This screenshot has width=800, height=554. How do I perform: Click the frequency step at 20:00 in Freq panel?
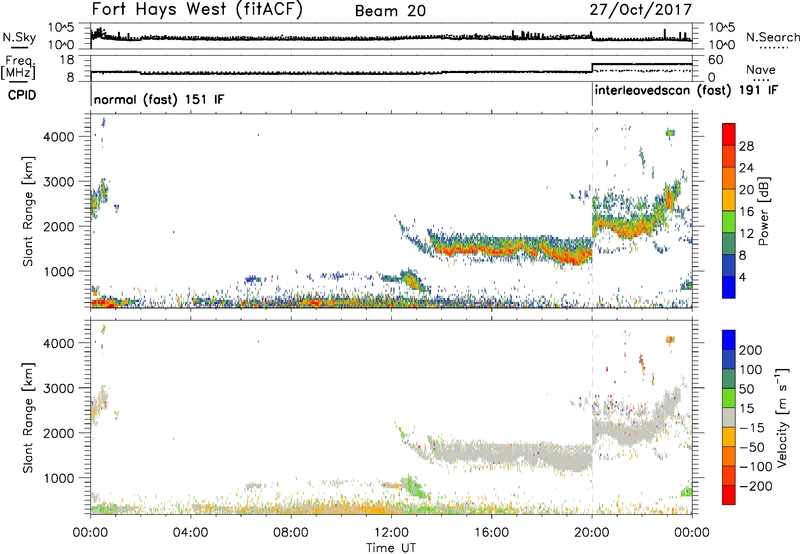tap(592, 68)
